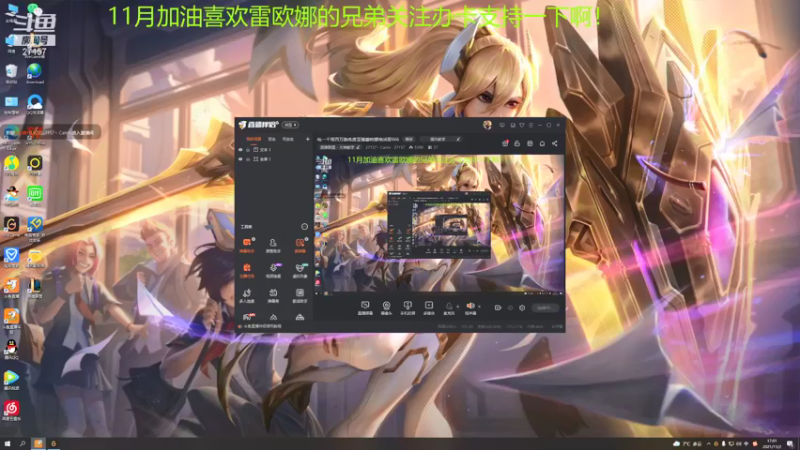The image size is (800, 450).
Task: Open the taskbar search icon
Action: (x=22, y=443)
